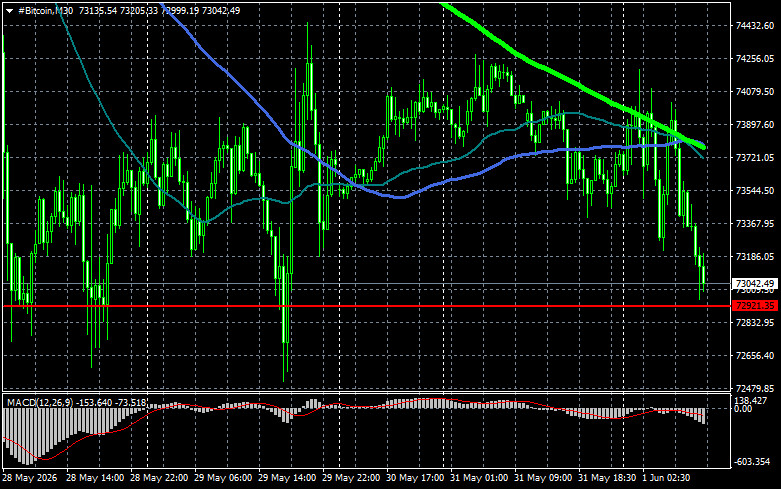This screenshot has width=781, height=489.
Task: Click the 28 May 14:00 time label
Action: (95, 478)
